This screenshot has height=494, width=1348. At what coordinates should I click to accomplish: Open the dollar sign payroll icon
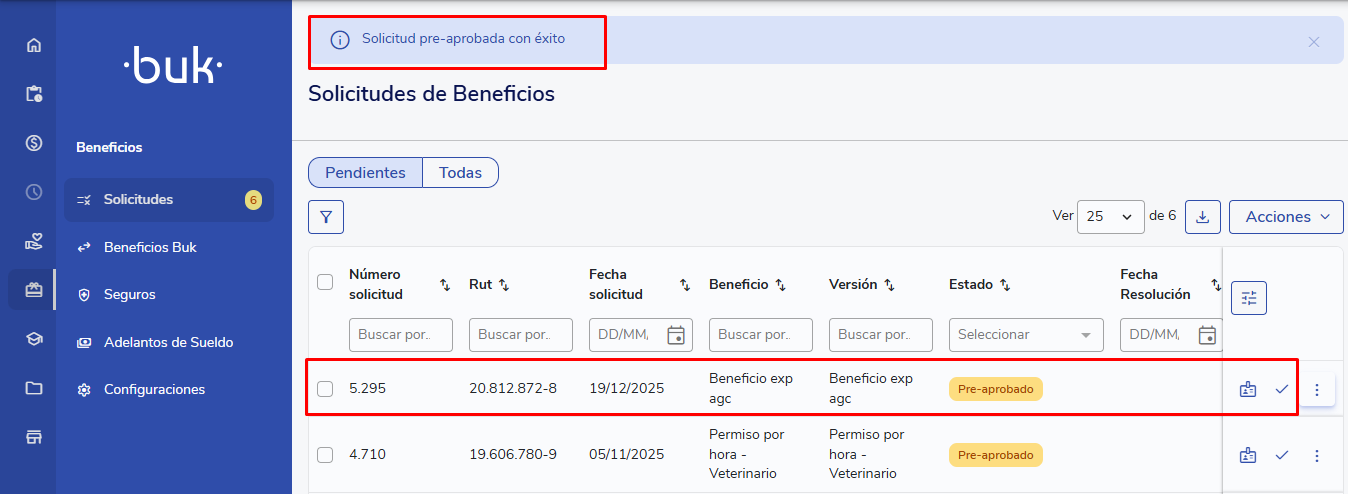coord(34,143)
